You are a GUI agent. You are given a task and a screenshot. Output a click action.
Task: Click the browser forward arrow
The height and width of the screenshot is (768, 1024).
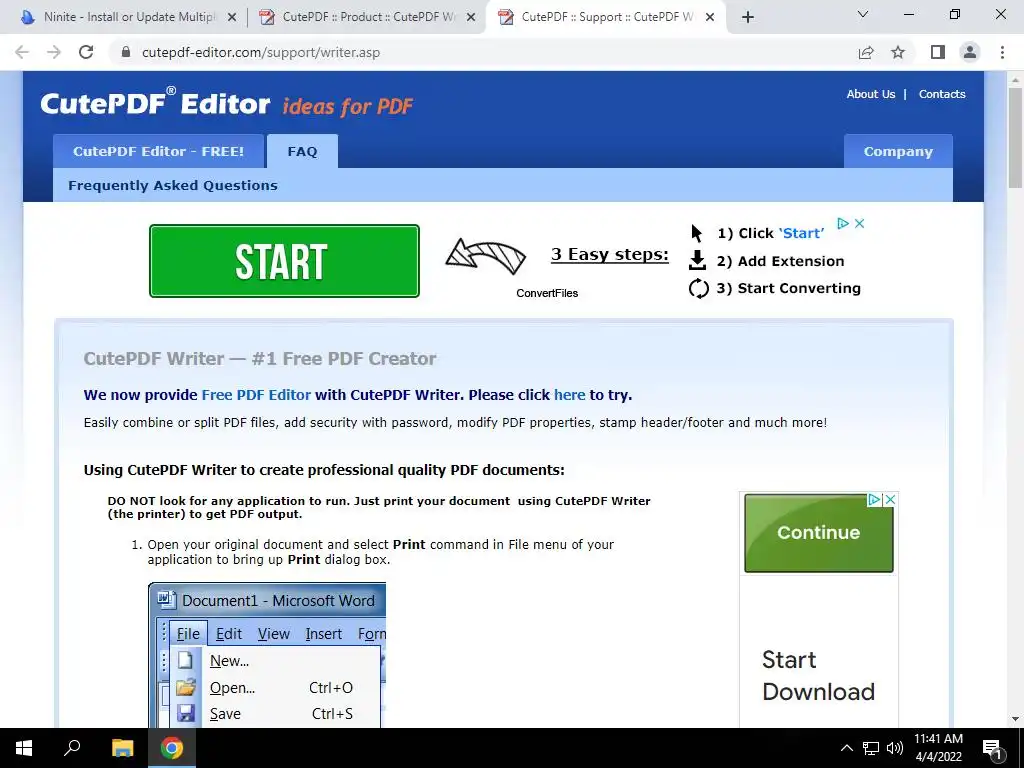coord(54,52)
